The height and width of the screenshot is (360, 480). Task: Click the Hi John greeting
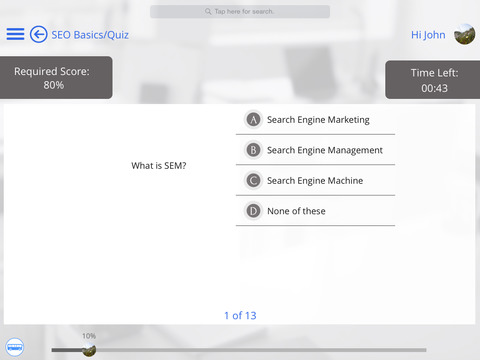click(428, 35)
